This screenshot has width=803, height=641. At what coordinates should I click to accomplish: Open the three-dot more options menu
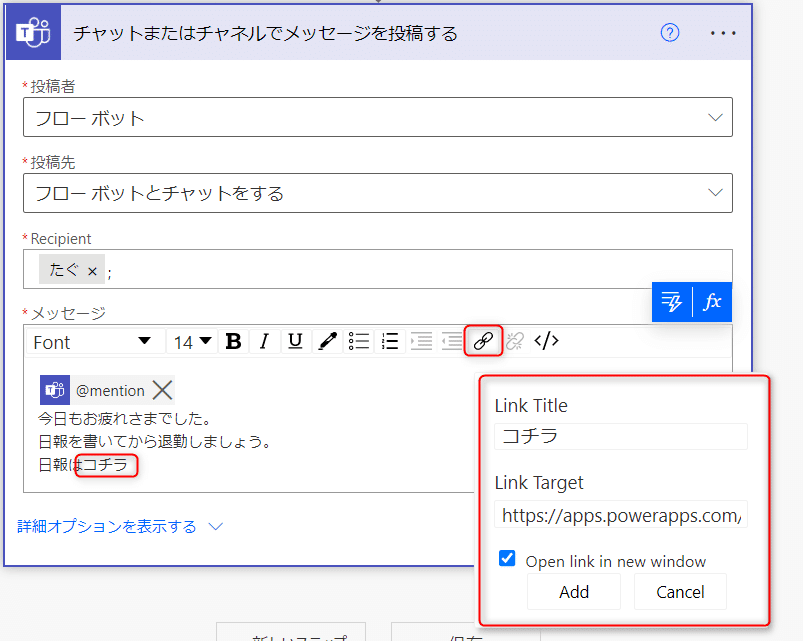point(723,33)
